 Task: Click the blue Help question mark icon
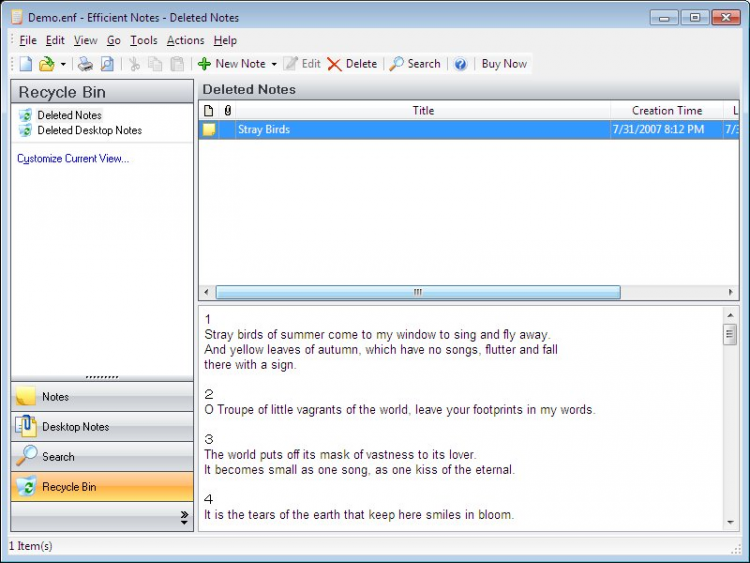(x=460, y=64)
